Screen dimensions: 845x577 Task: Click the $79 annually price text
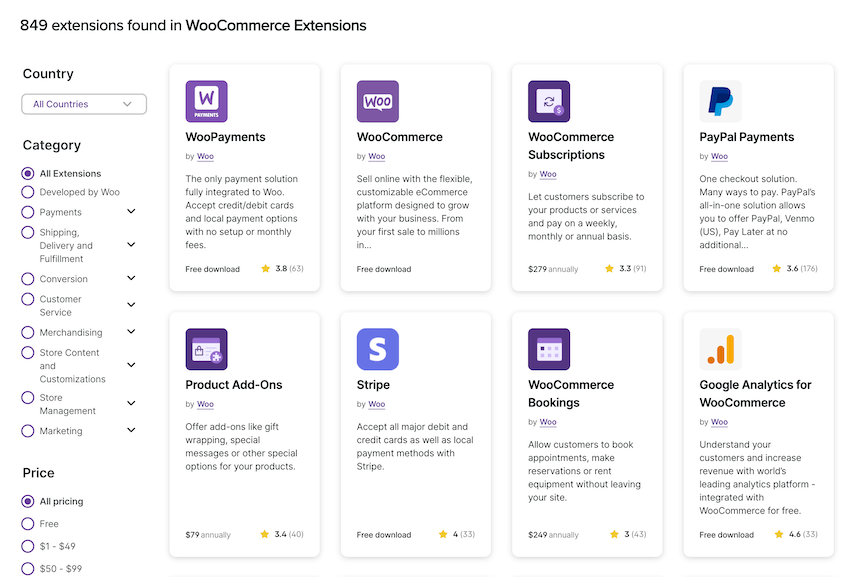(207, 534)
